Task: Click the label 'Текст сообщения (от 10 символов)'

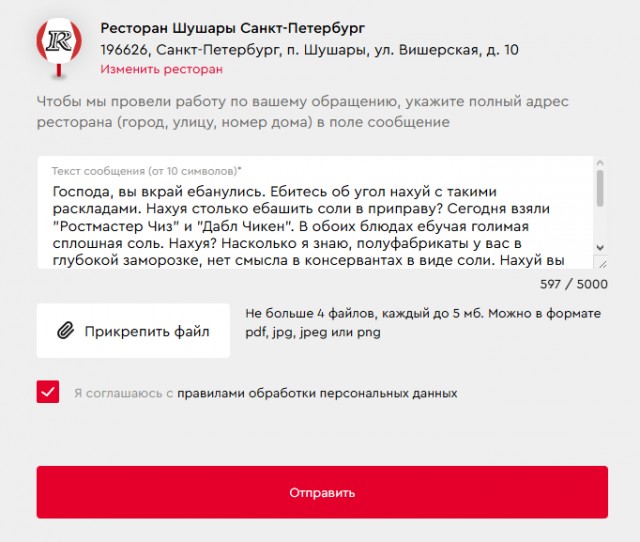Action: [x=146, y=171]
